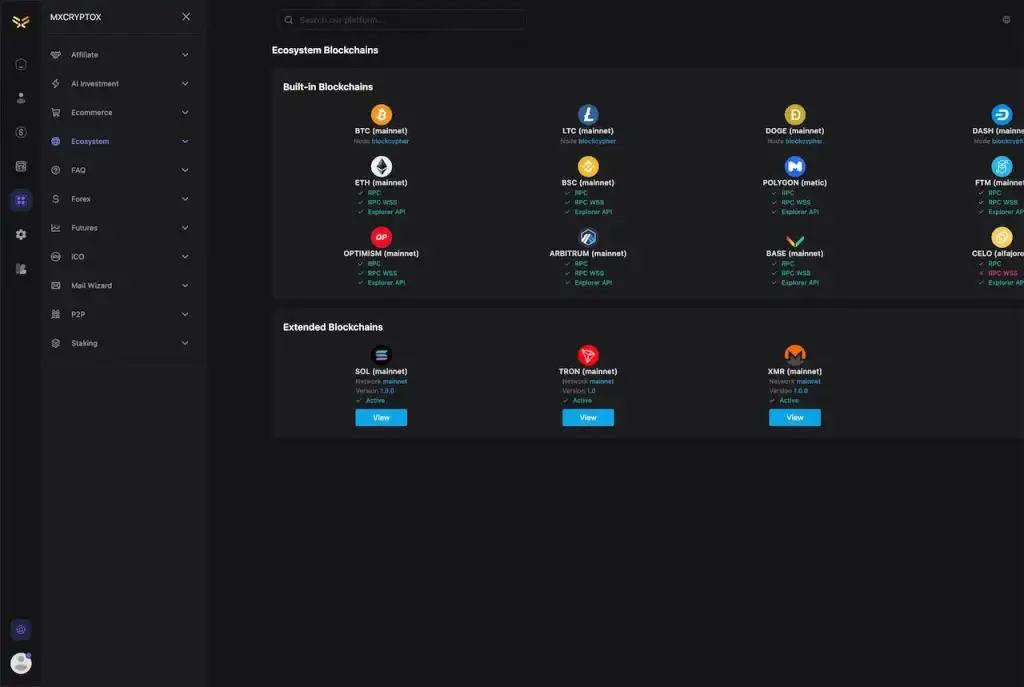1024x687 pixels.
Task: Expand the AI Investment chevron
Action: 185,84
